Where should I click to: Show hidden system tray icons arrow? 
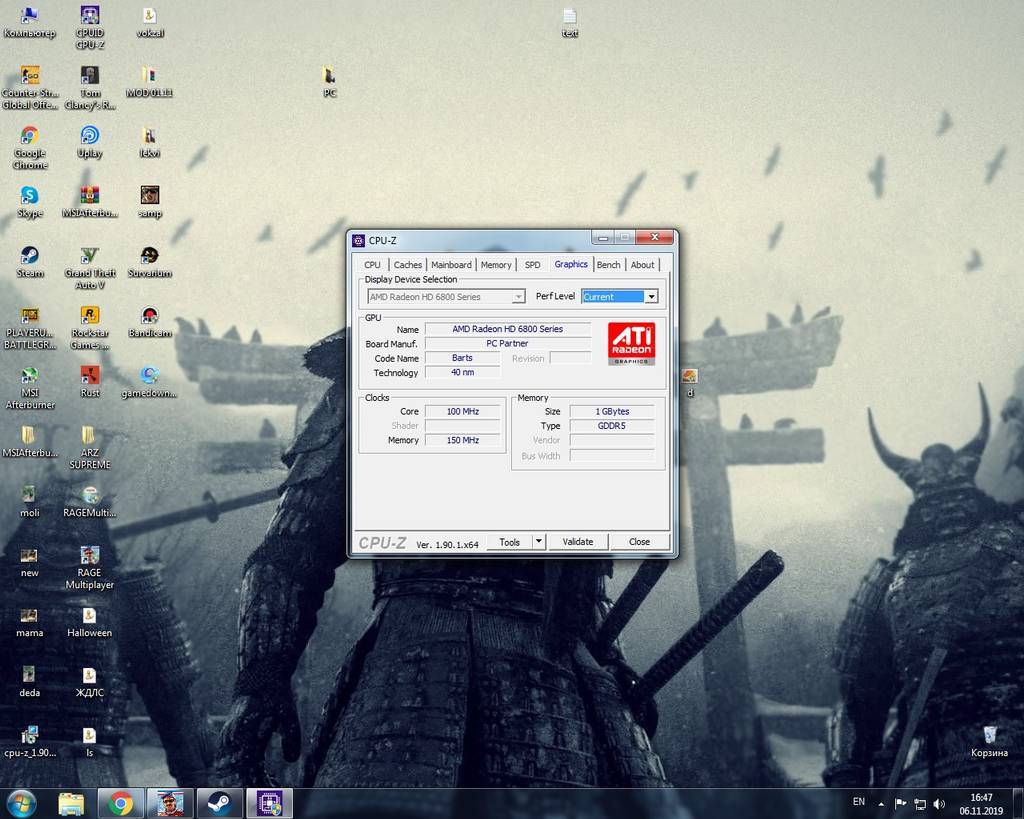[x=881, y=803]
